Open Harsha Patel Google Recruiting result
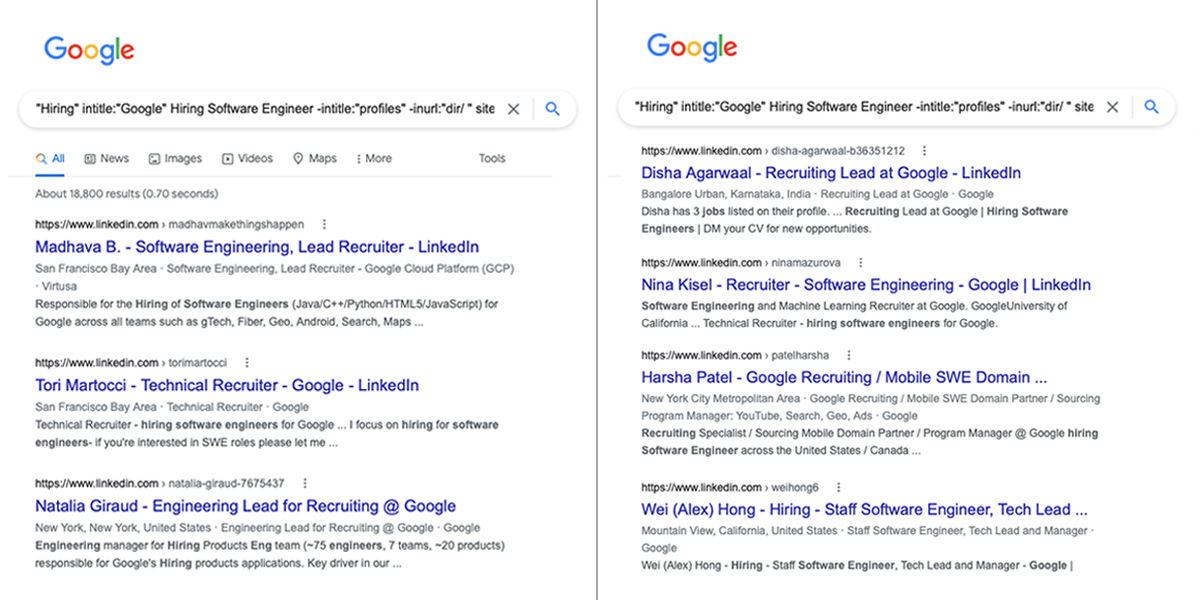Viewport: 1200px width, 600px height. click(x=844, y=377)
